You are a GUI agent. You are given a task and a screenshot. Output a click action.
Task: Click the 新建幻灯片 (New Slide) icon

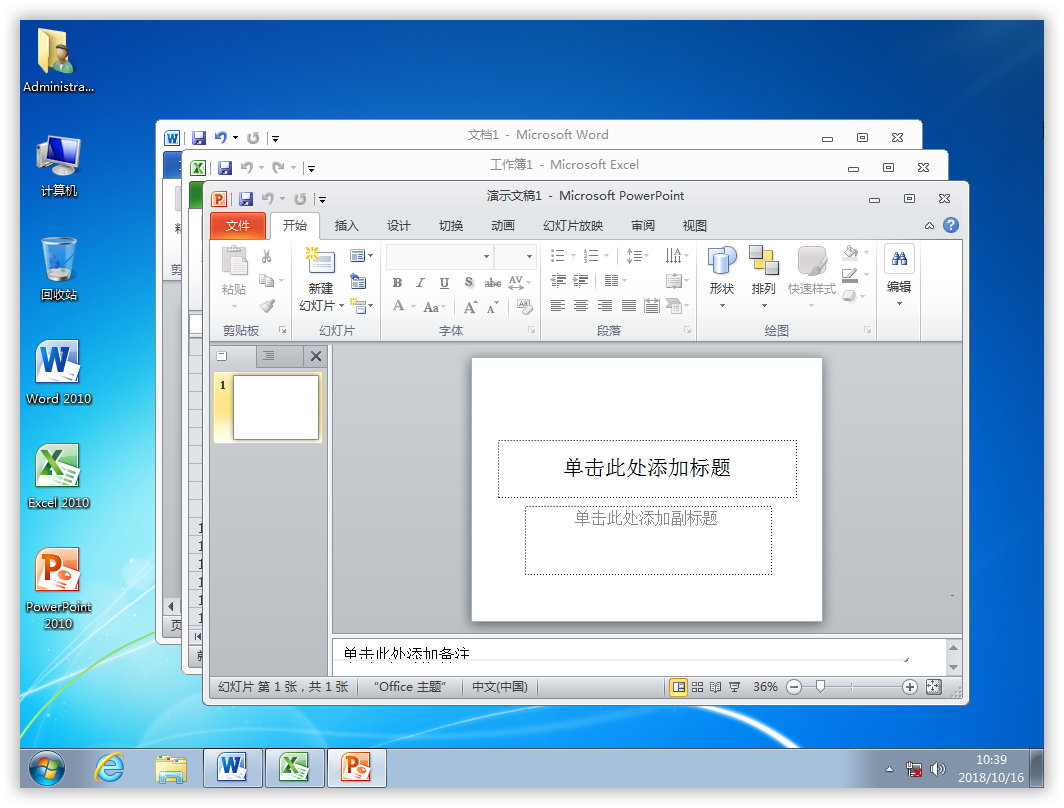320,260
